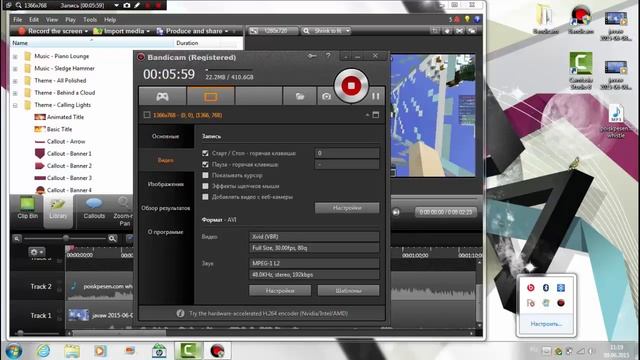The height and width of the screenshot is (360, 640).
Task: Toggle checkbox beside 1366x768 resolution text
Action: coord(147,115)
